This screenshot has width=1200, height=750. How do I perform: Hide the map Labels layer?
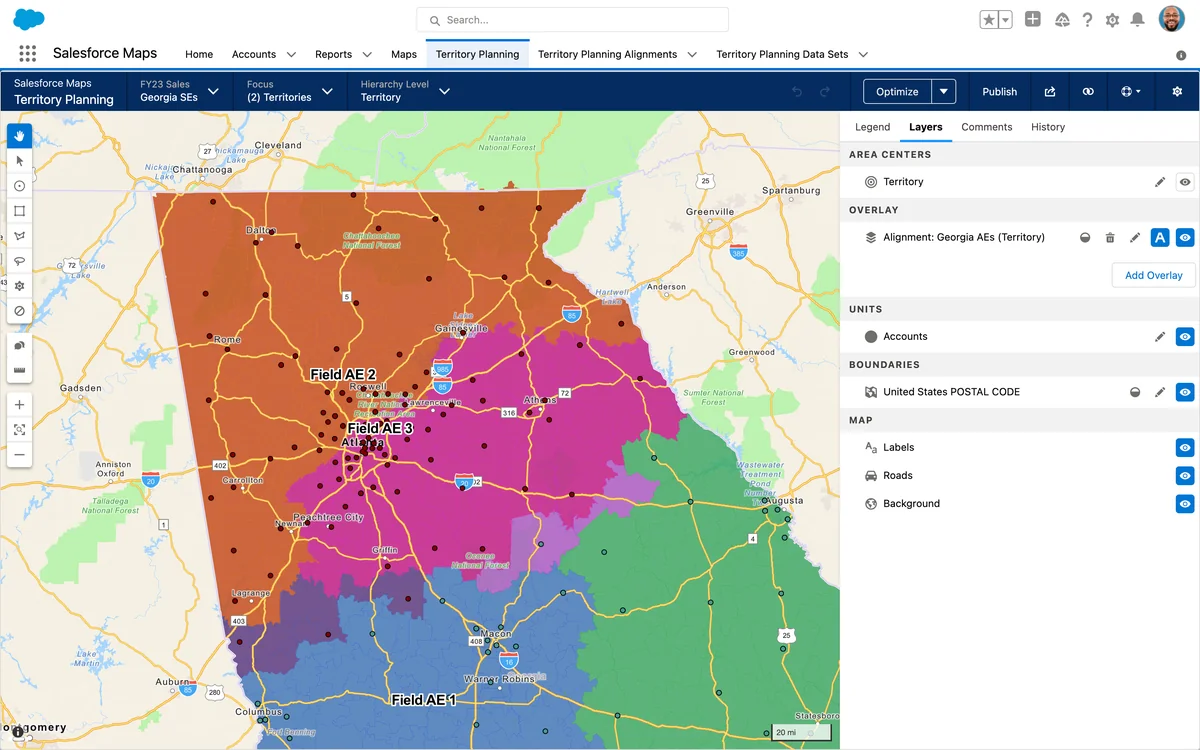point(1185,448)
